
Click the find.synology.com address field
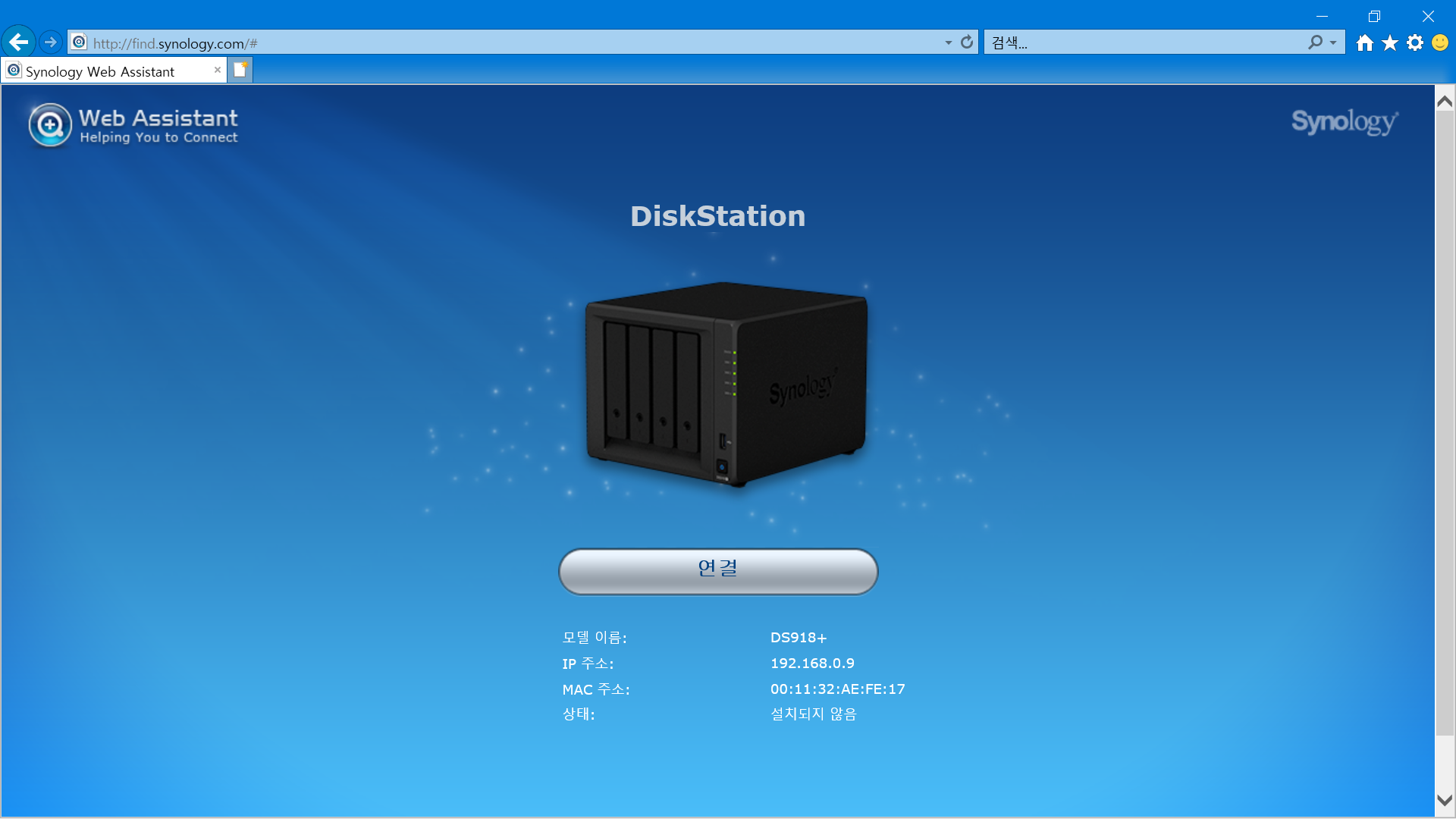point(516,43)
